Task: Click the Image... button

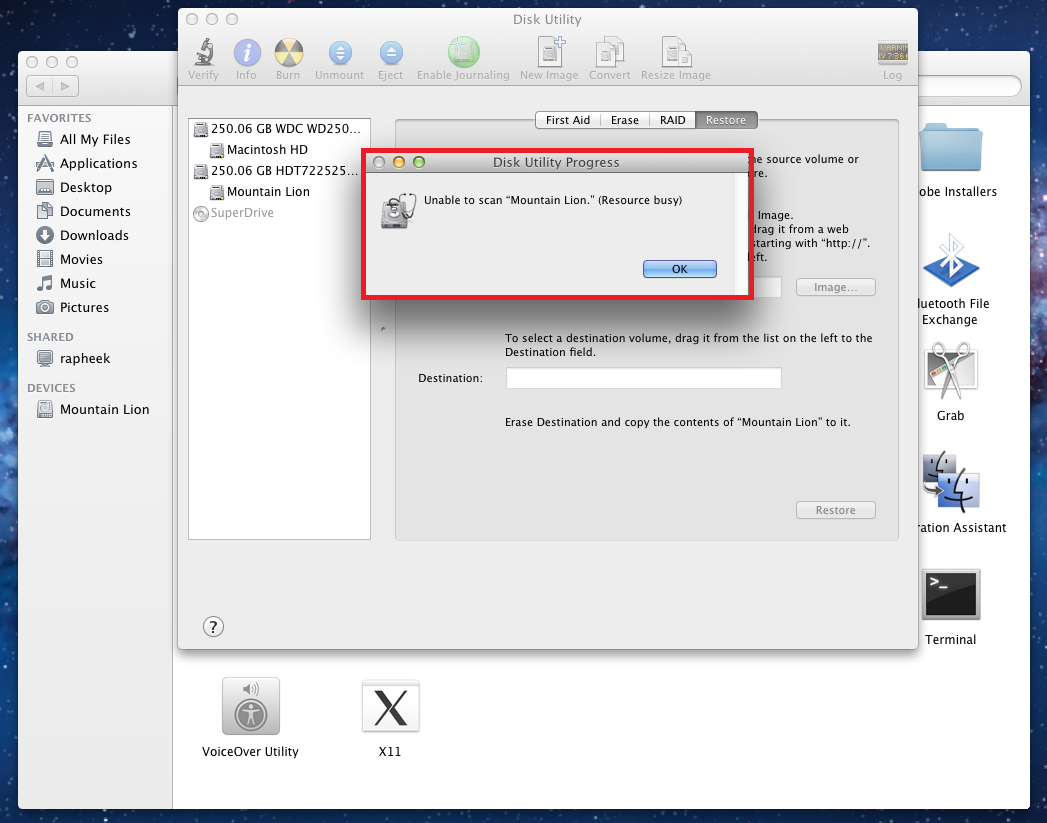Action: 835,287
